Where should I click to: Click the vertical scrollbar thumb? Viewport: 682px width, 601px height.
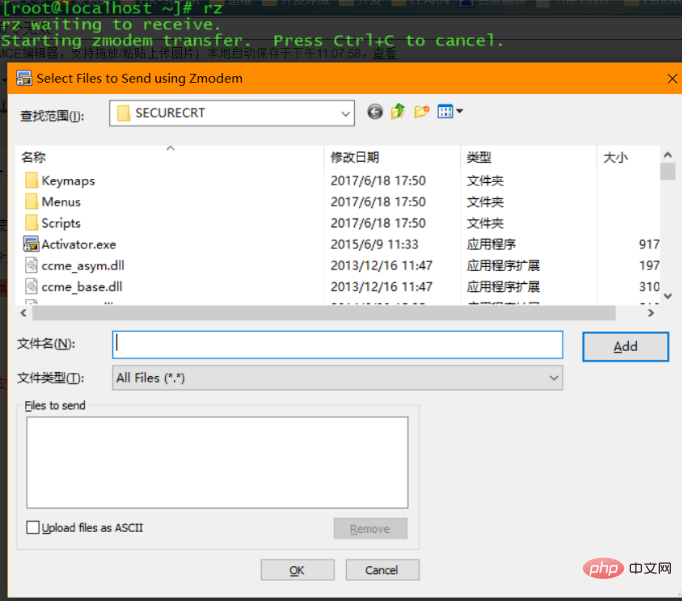pyautogui.click(x=668, y=171)
